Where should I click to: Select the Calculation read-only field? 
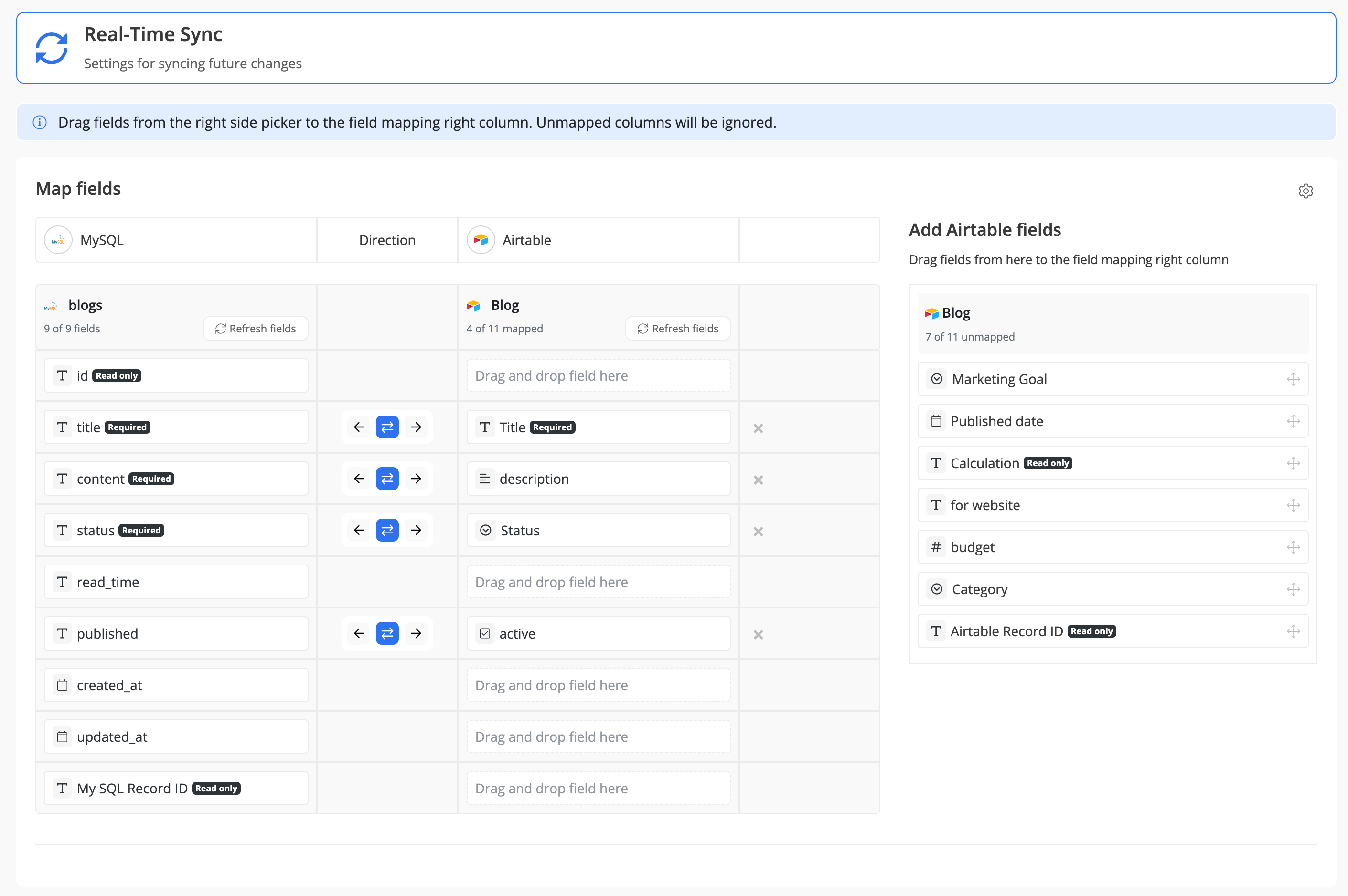pyautogui.click(x=1113, y=463)
